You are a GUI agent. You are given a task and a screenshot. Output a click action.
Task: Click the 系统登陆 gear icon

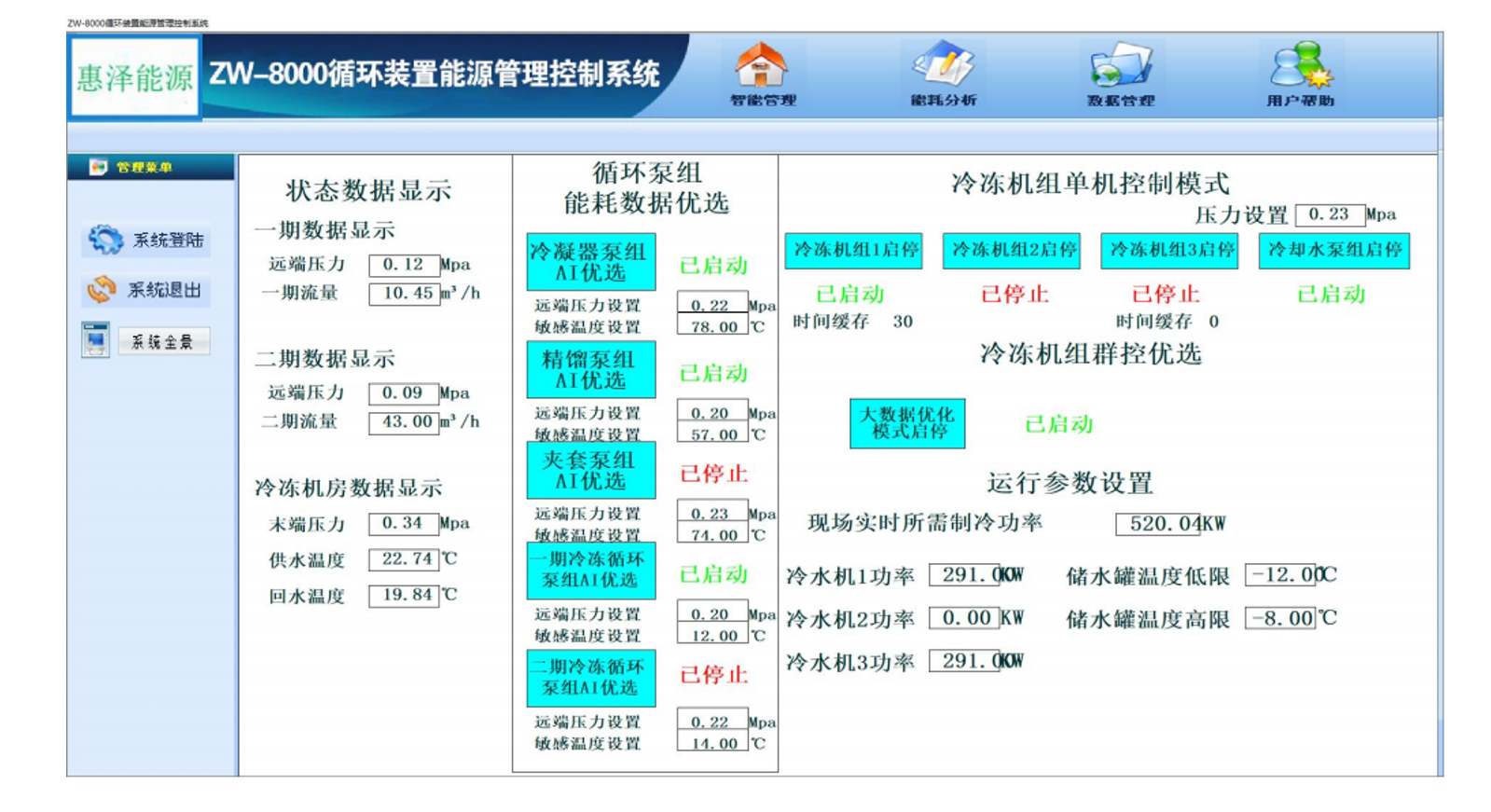coord(104,241)
